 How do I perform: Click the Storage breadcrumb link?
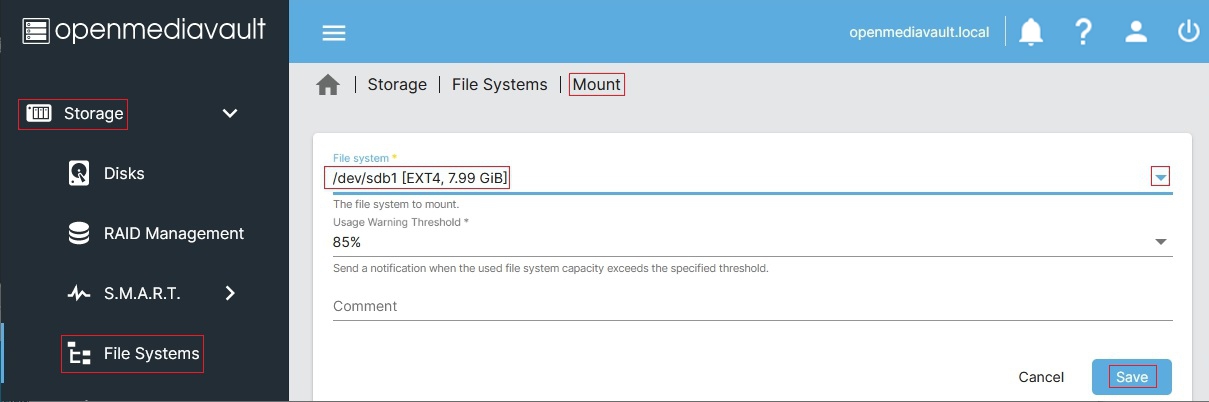[397, 85]
